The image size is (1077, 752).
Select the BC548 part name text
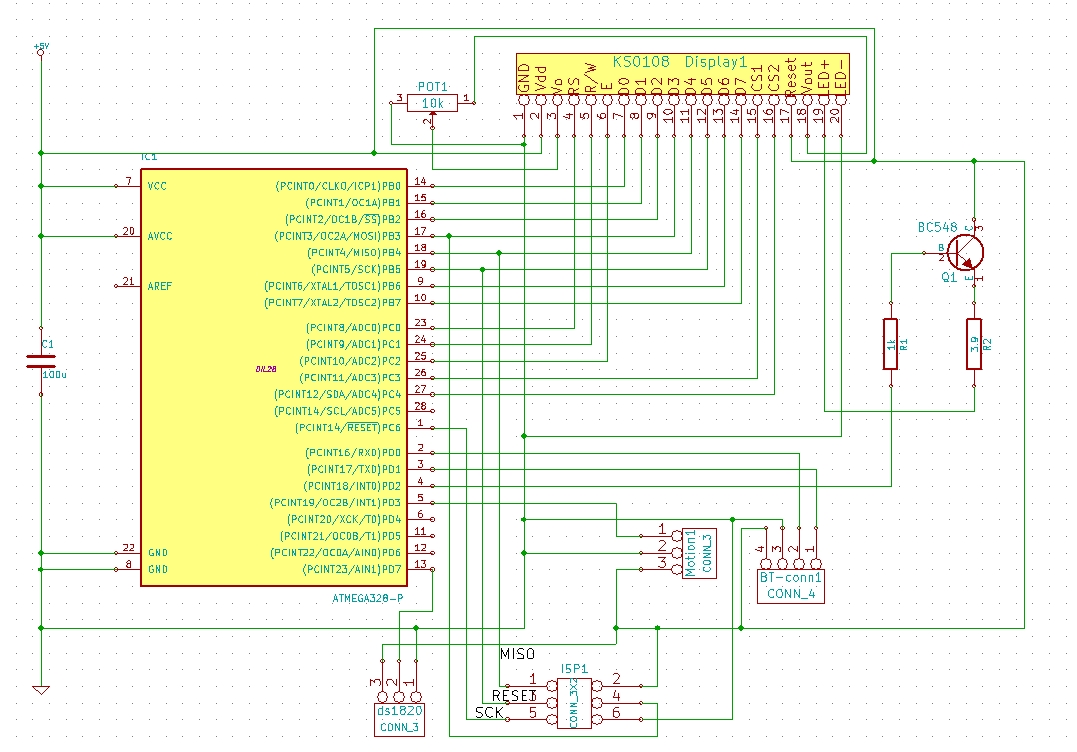940,228
